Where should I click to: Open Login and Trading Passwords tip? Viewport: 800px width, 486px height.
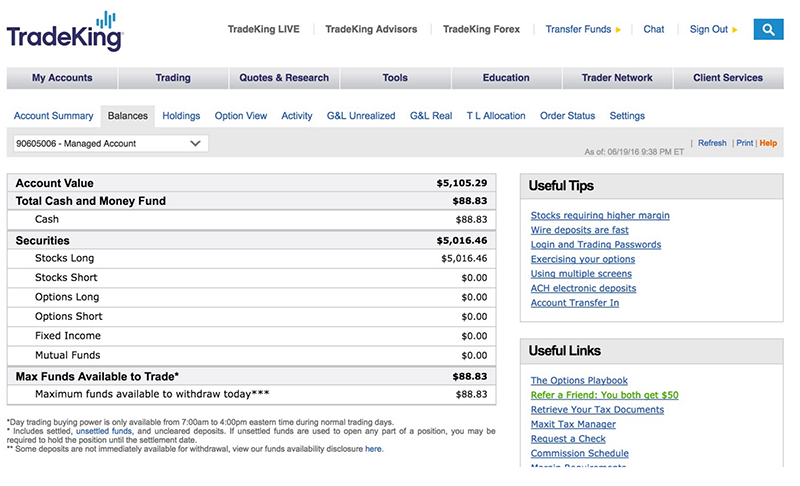tap(596, 244)
